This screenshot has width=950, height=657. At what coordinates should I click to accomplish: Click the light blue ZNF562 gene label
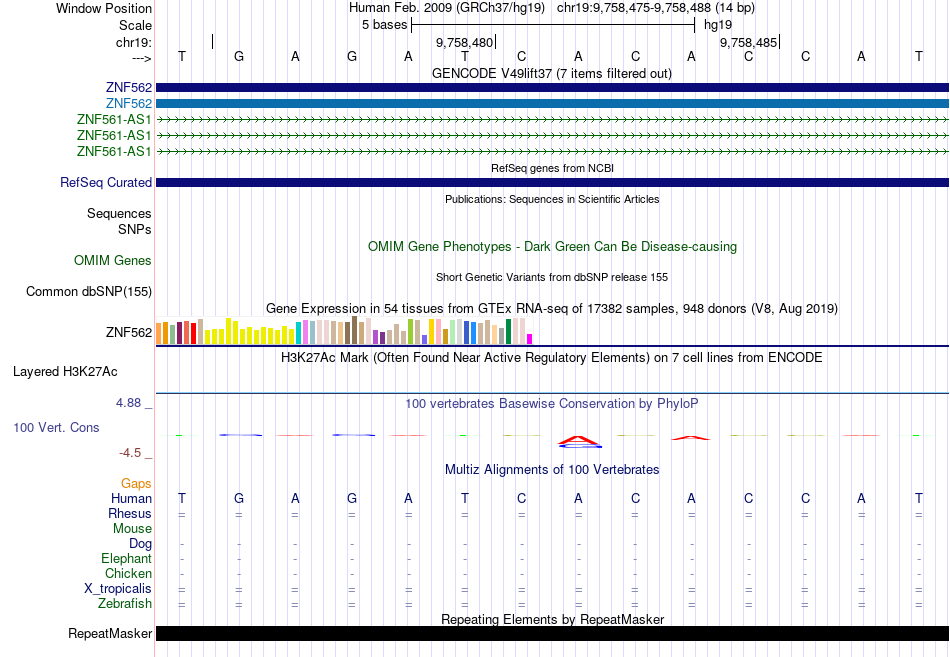(128, 103)
